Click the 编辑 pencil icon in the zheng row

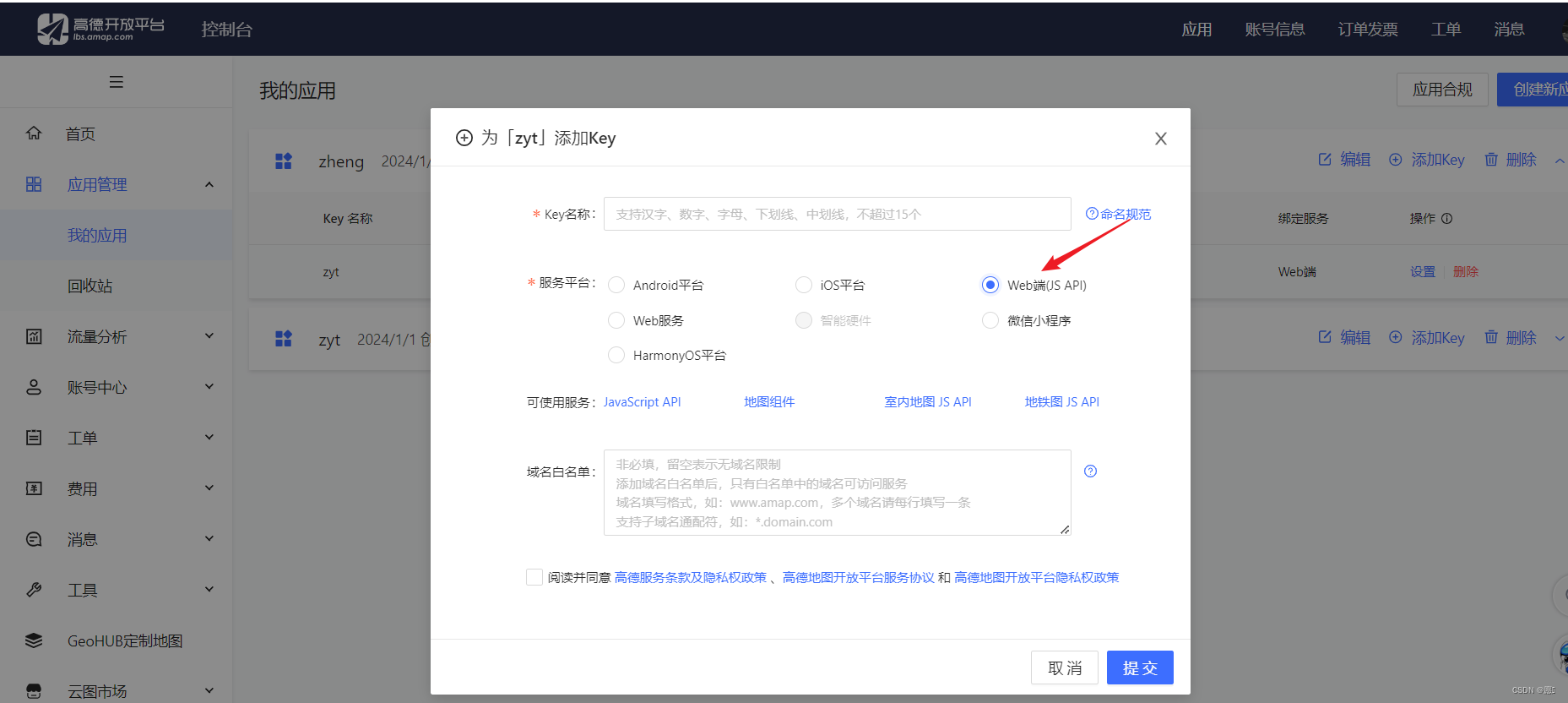[x=1325, y=159]
